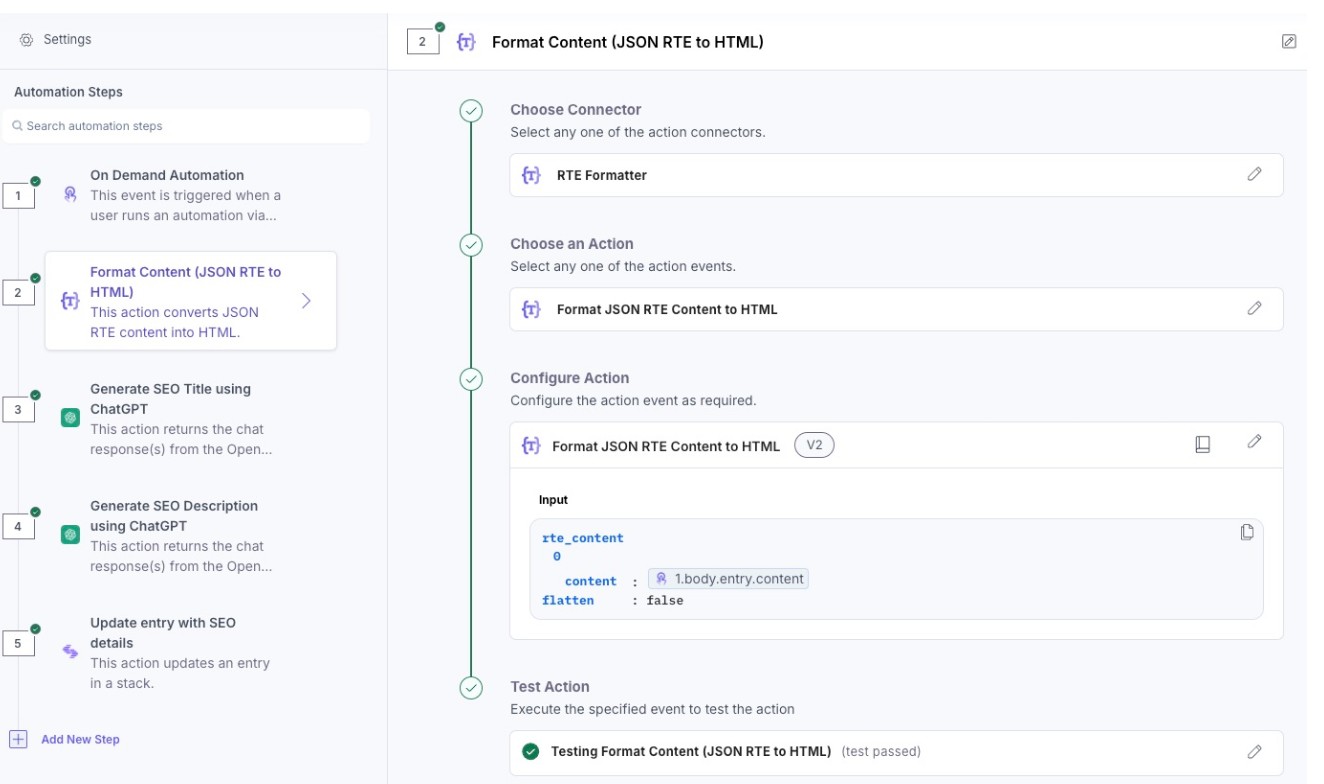This screenshot has height=784, width=1324.
Task: Click Configure Action completed check circle
Action: 471,379
